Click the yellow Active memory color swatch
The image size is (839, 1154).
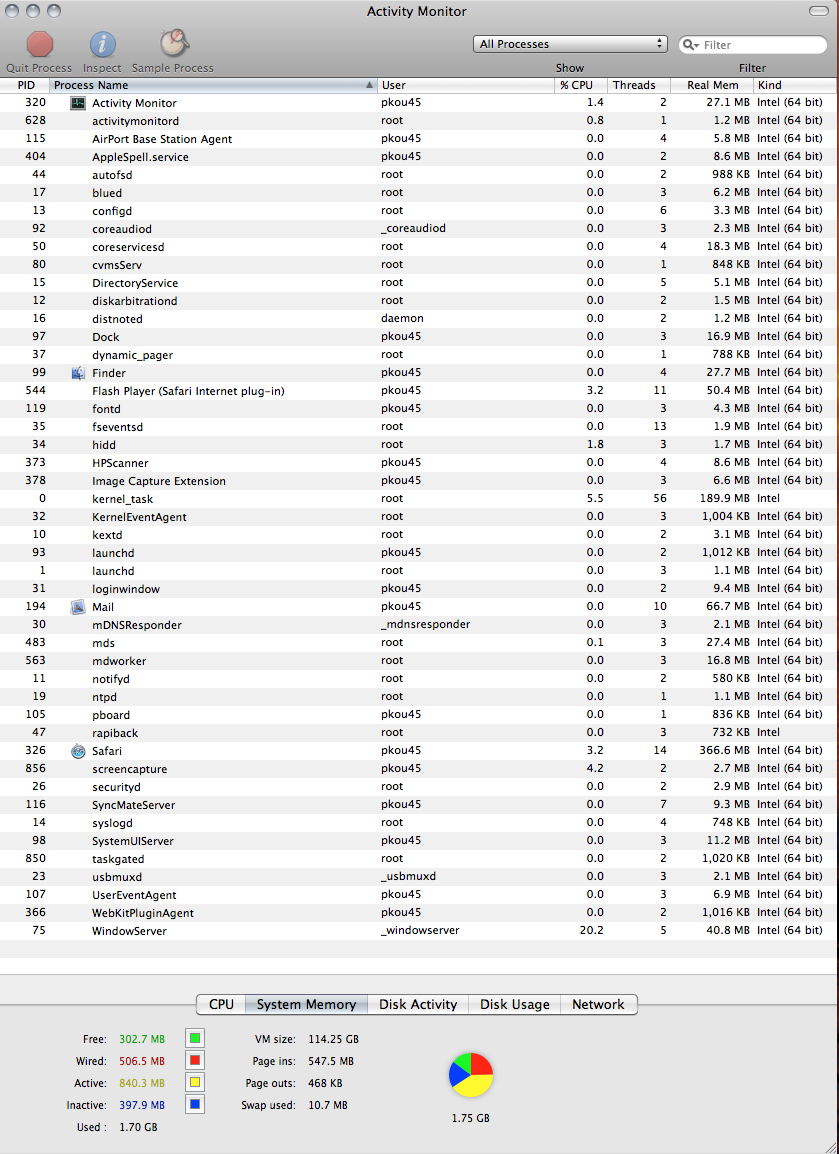(195, 1083)
